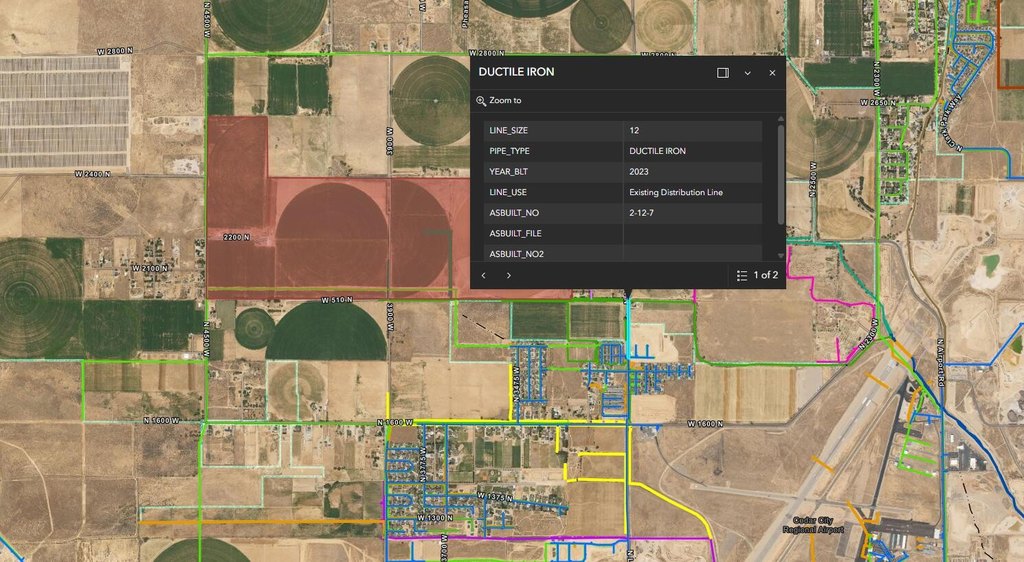
Task: Select 'Existing Distribution Line' value
Action: [x=676, y=193]
